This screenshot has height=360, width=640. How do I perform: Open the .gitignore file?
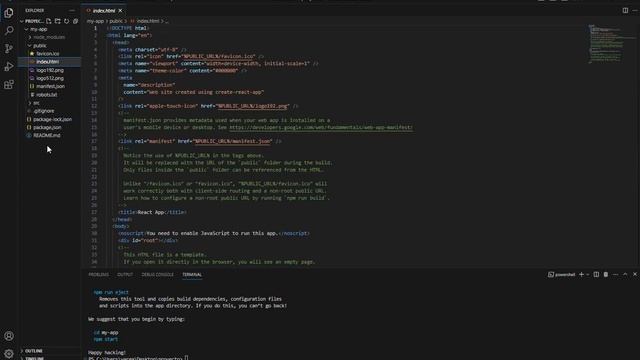pos(43,111)
